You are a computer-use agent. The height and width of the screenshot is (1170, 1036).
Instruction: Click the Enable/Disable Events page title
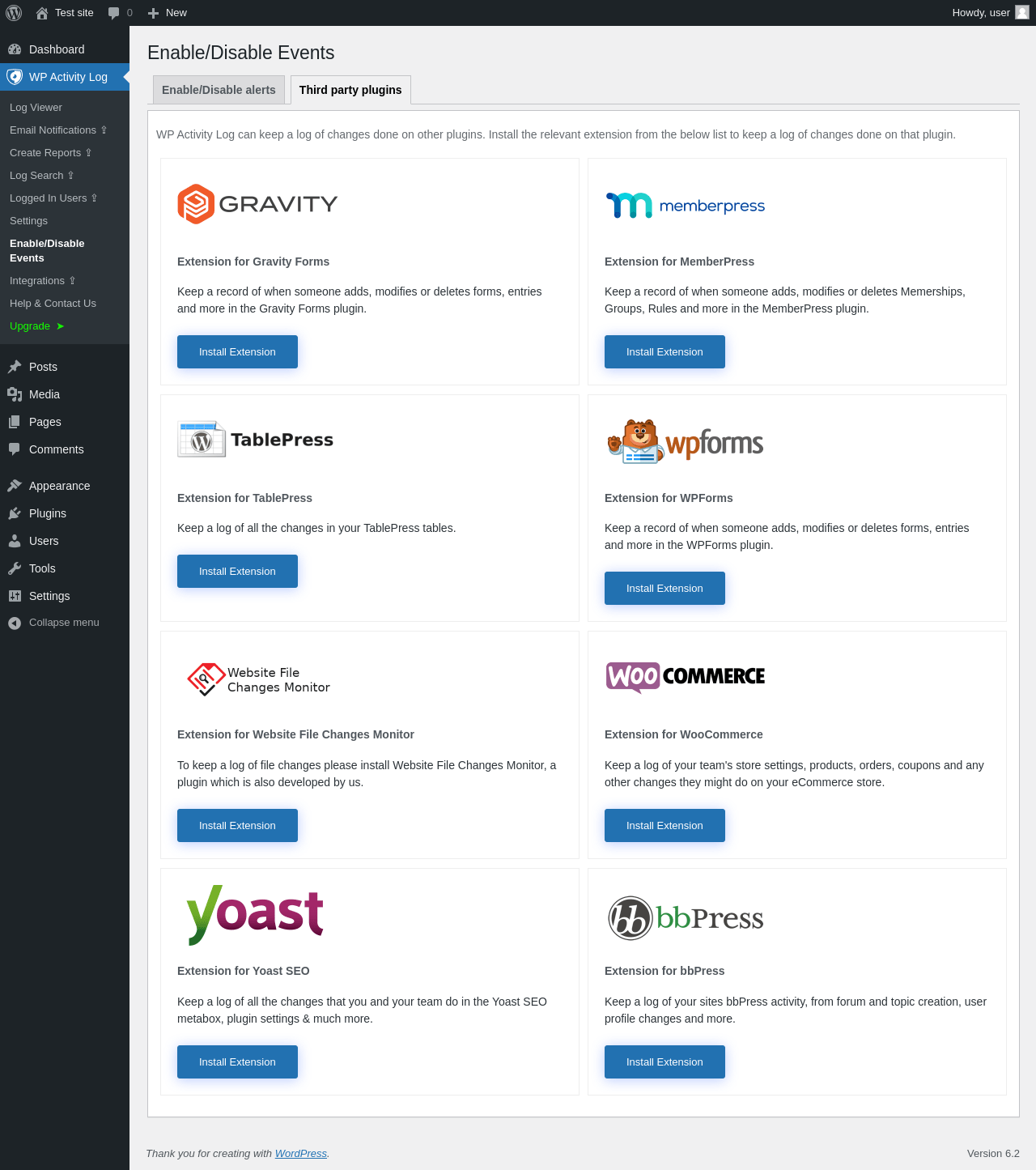pyautogui.click(x=241, y=53)
